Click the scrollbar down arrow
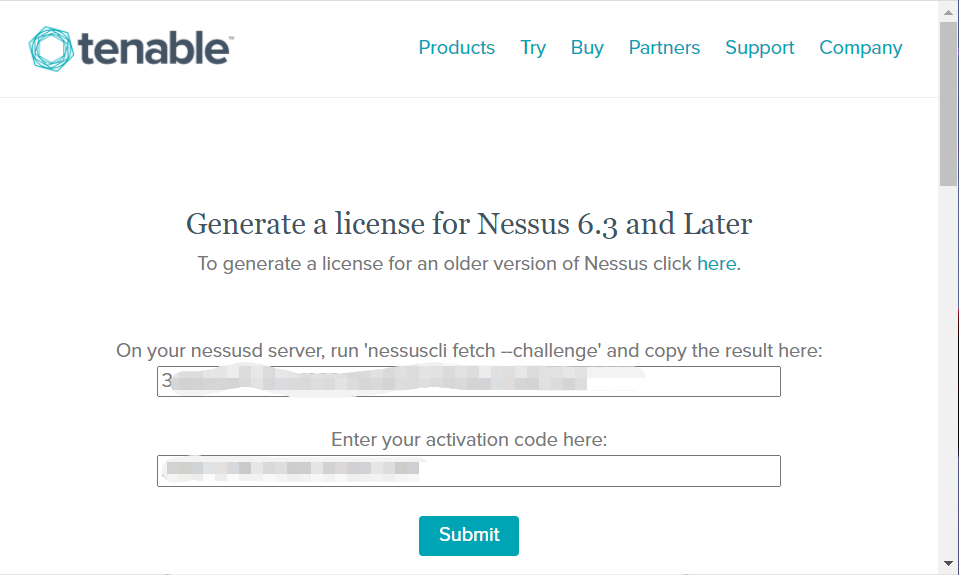The width and height of the screenshot is (959, 575). click(948, 564)
